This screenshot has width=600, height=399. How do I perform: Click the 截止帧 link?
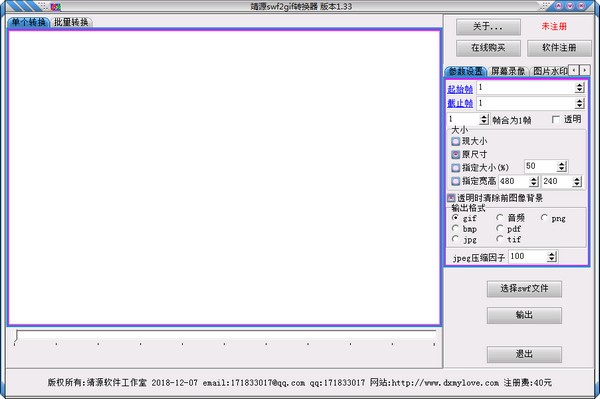(460, 103)
